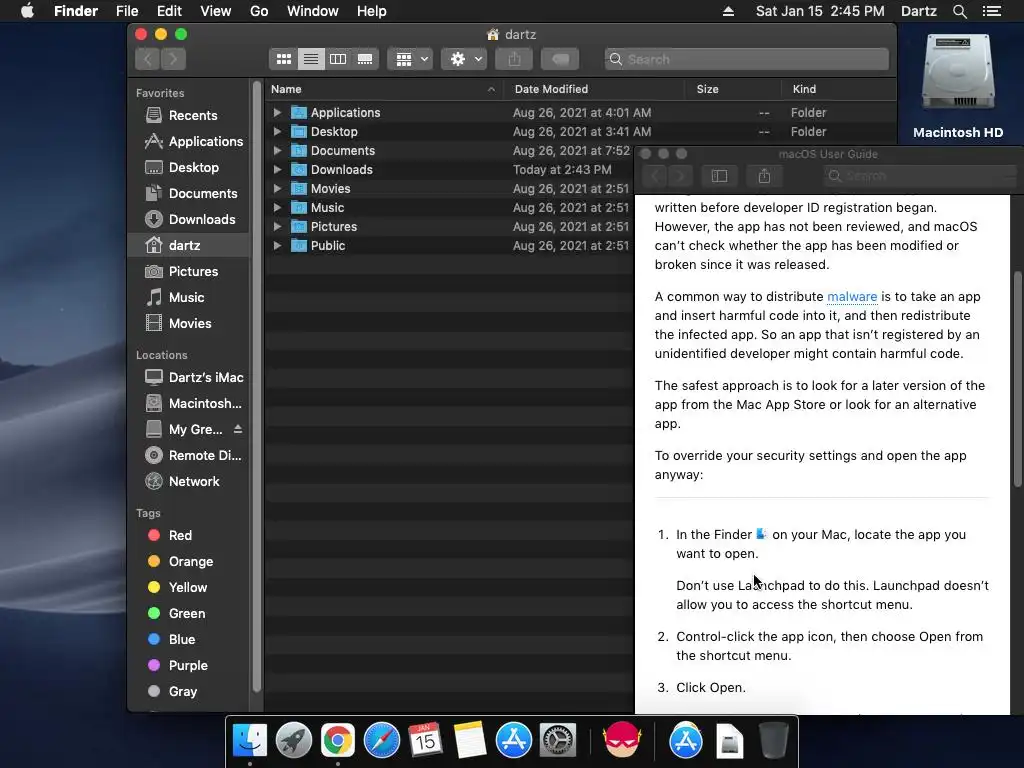The height and width of the screenshot is (768, 1024).
Task: Open Applications in sidebar Favorites
Action: pos(189,142)
